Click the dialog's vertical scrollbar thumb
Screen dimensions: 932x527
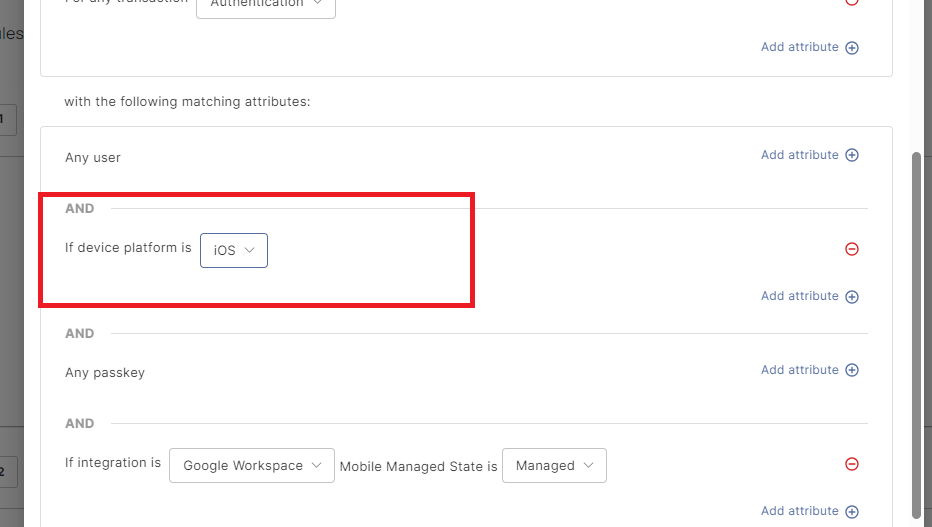(x=919, y=330)
